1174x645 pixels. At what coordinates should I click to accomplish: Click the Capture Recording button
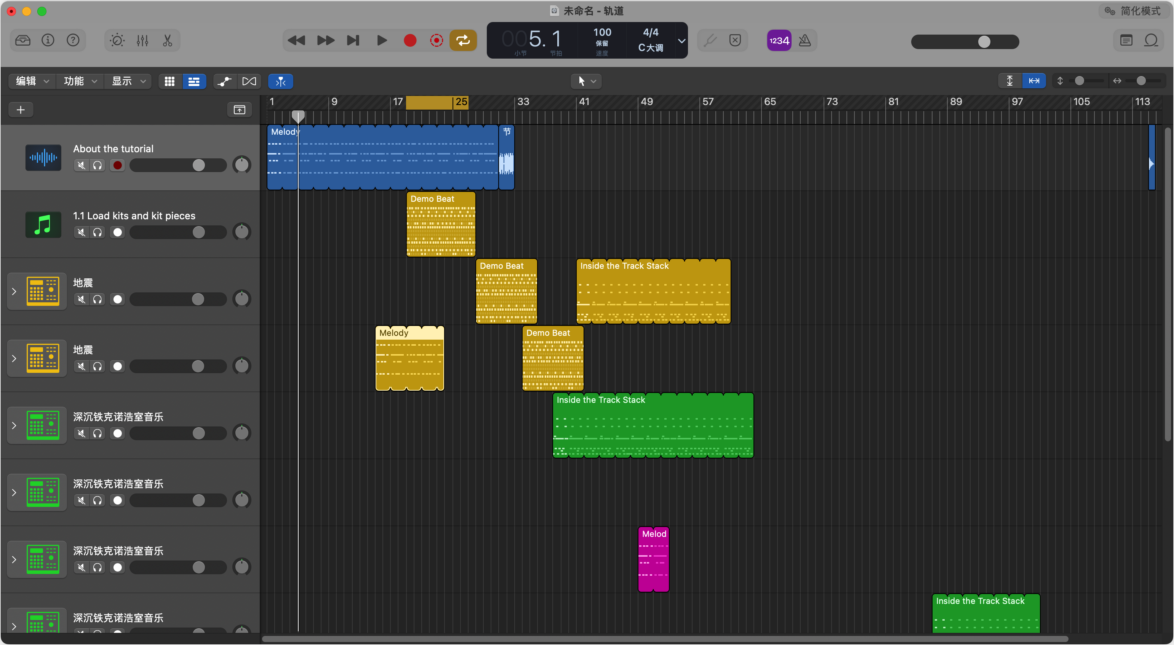(437, 40)
